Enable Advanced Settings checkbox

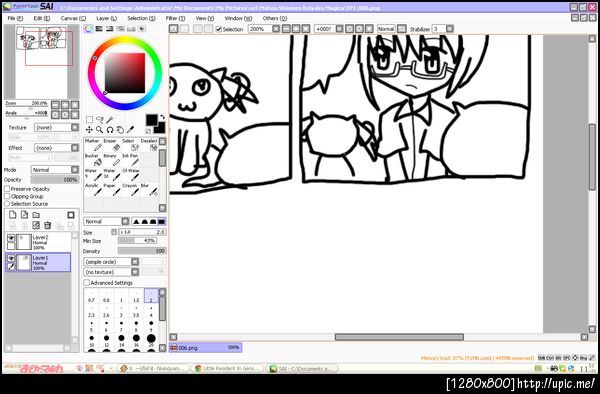(86, 283)
